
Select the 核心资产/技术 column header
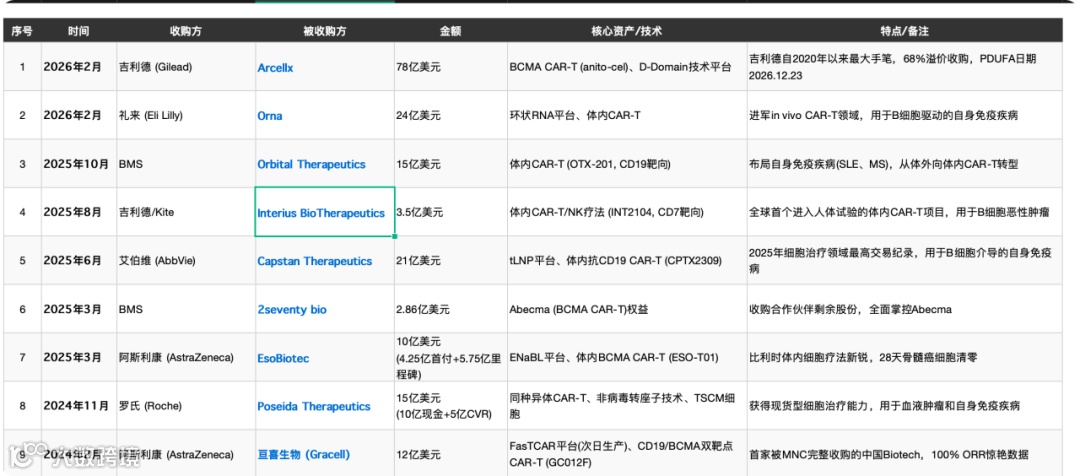(627, 31)
